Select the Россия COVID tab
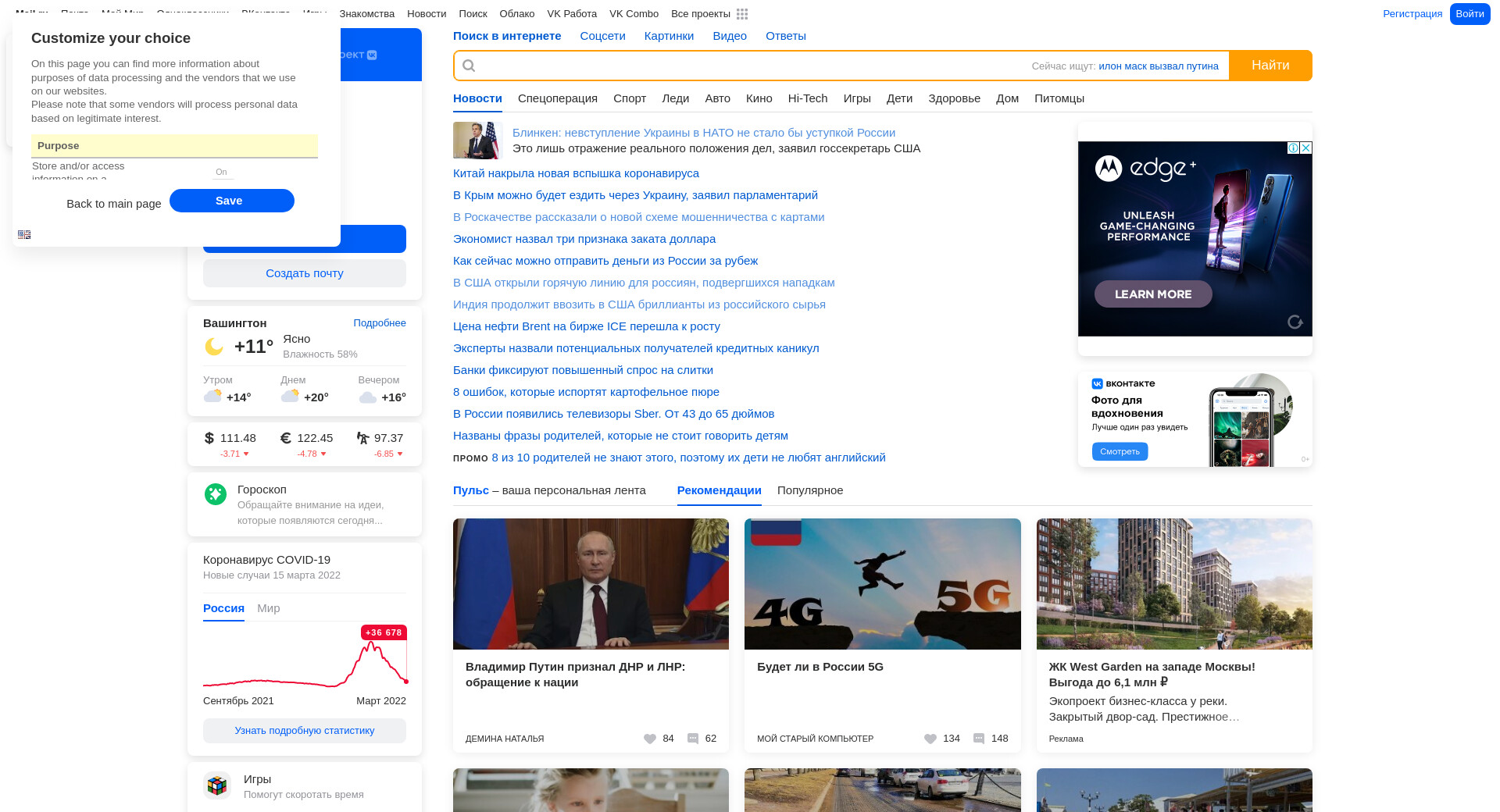The width and height of the screenshot is (1500, 812). [223, 608]
